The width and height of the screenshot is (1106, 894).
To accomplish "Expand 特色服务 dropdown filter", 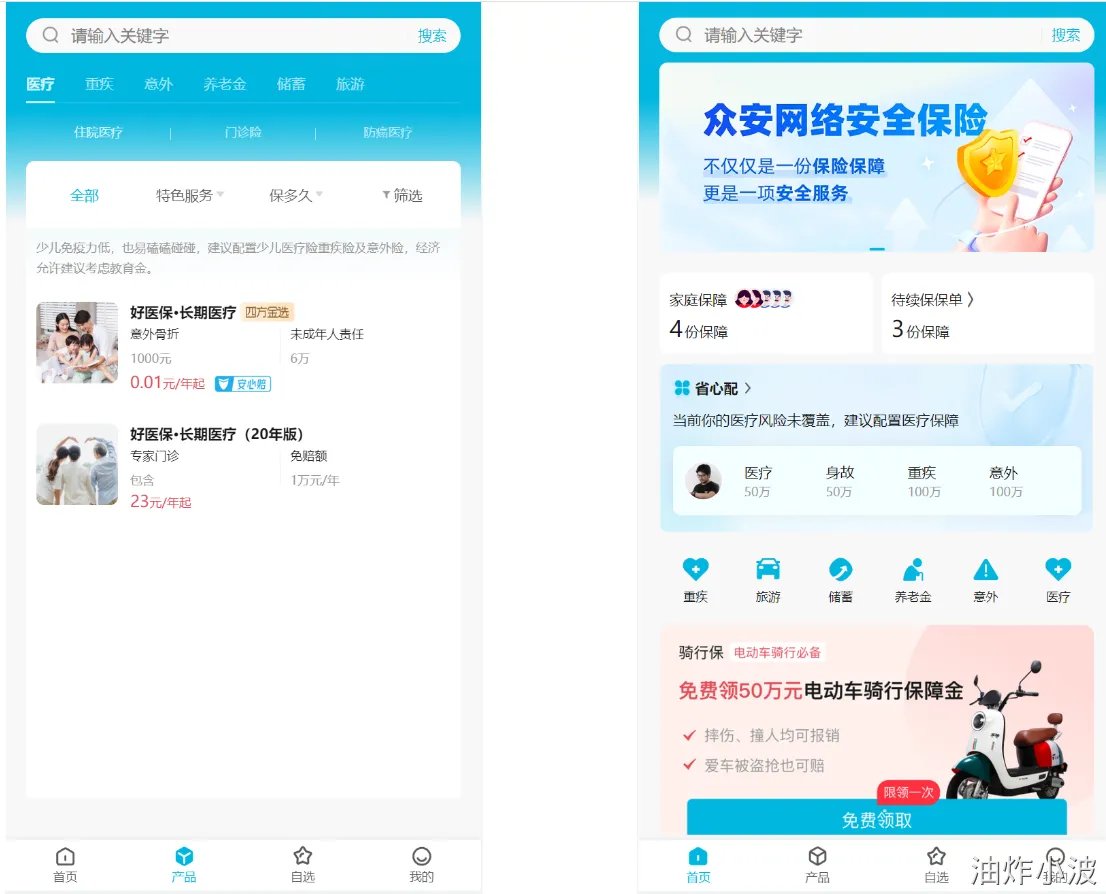I will coord(190,195).
